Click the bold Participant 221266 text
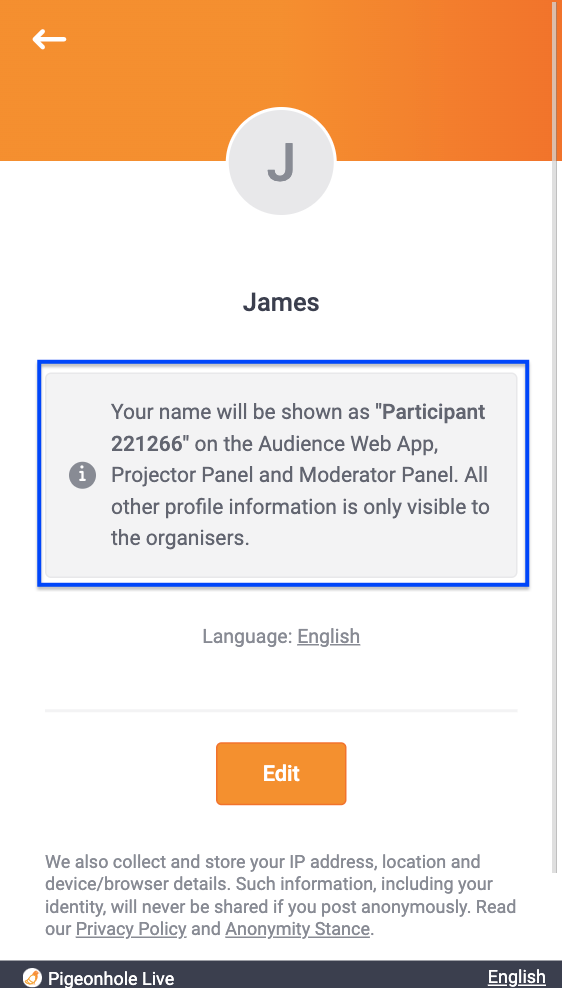Image resolution: width=562 pixels, height=988 pixels. tap(298, 428)
